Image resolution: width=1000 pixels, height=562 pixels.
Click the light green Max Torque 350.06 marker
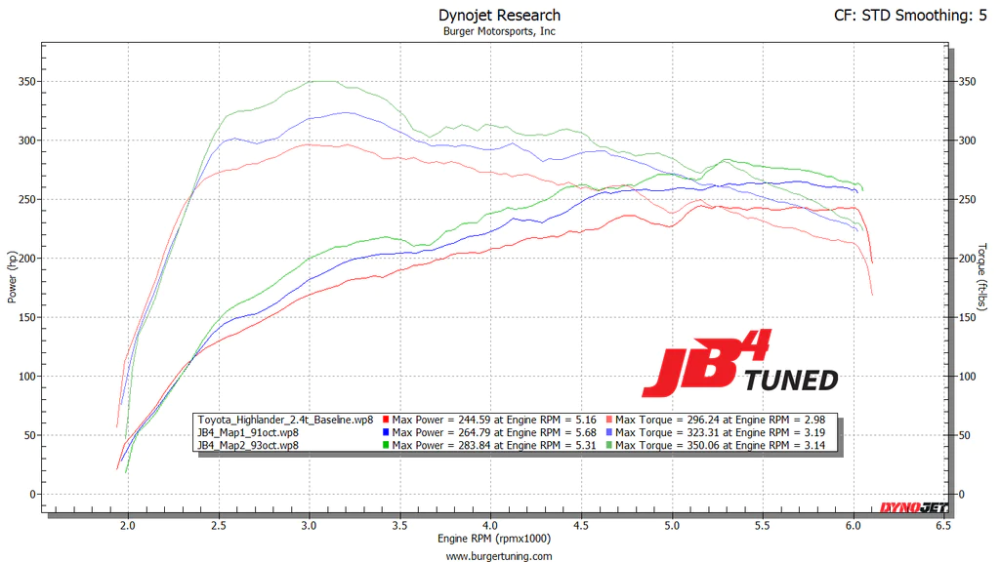point(609,445)
